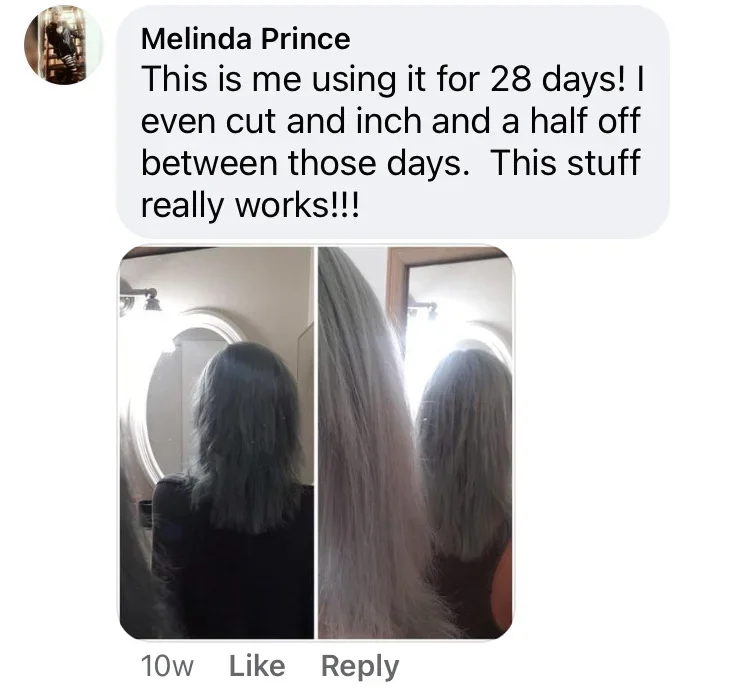Reply to the 28 days comment
This screenshot has width=750, height=699.
click(x=360, y=666)
